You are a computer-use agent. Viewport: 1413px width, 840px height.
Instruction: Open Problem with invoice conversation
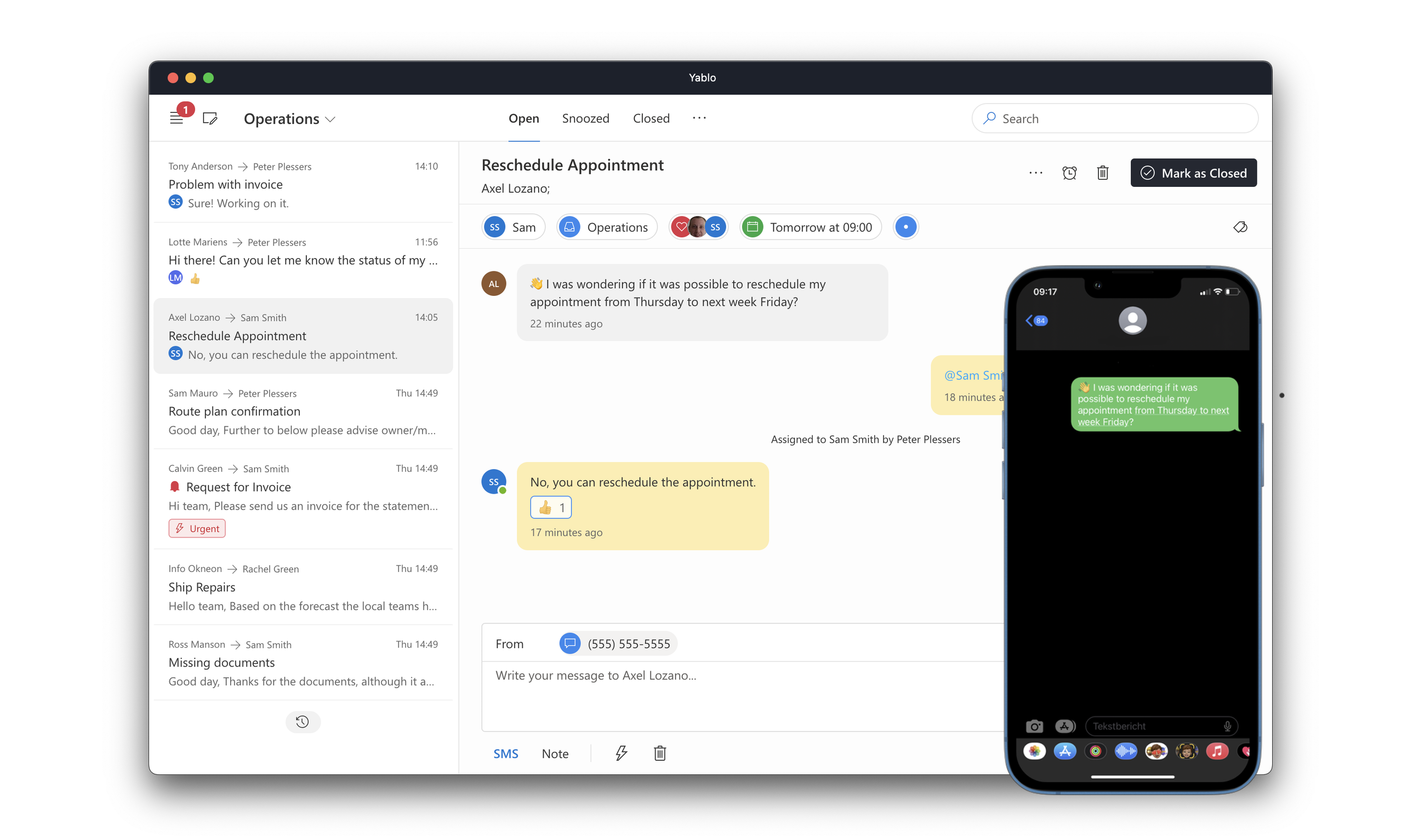click(303, 184)
